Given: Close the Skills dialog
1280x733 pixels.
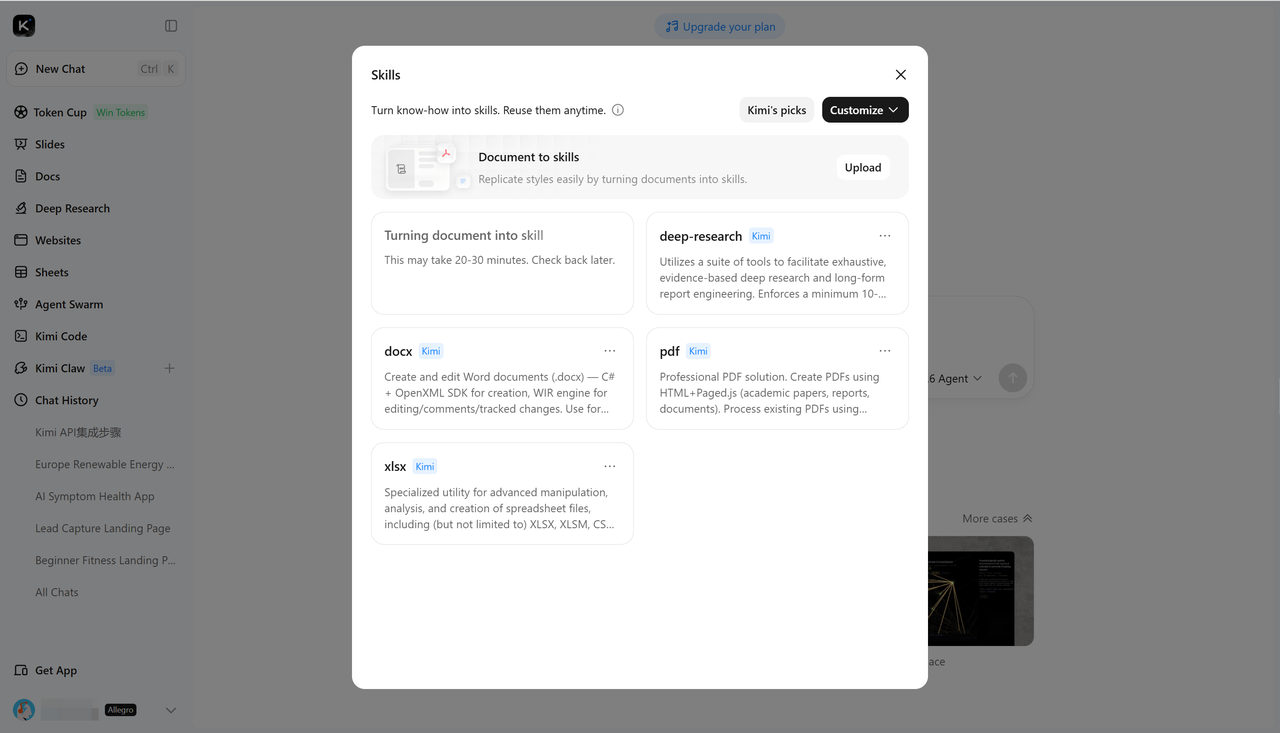Looking at the screenshot, I should (x=901, y=75).
